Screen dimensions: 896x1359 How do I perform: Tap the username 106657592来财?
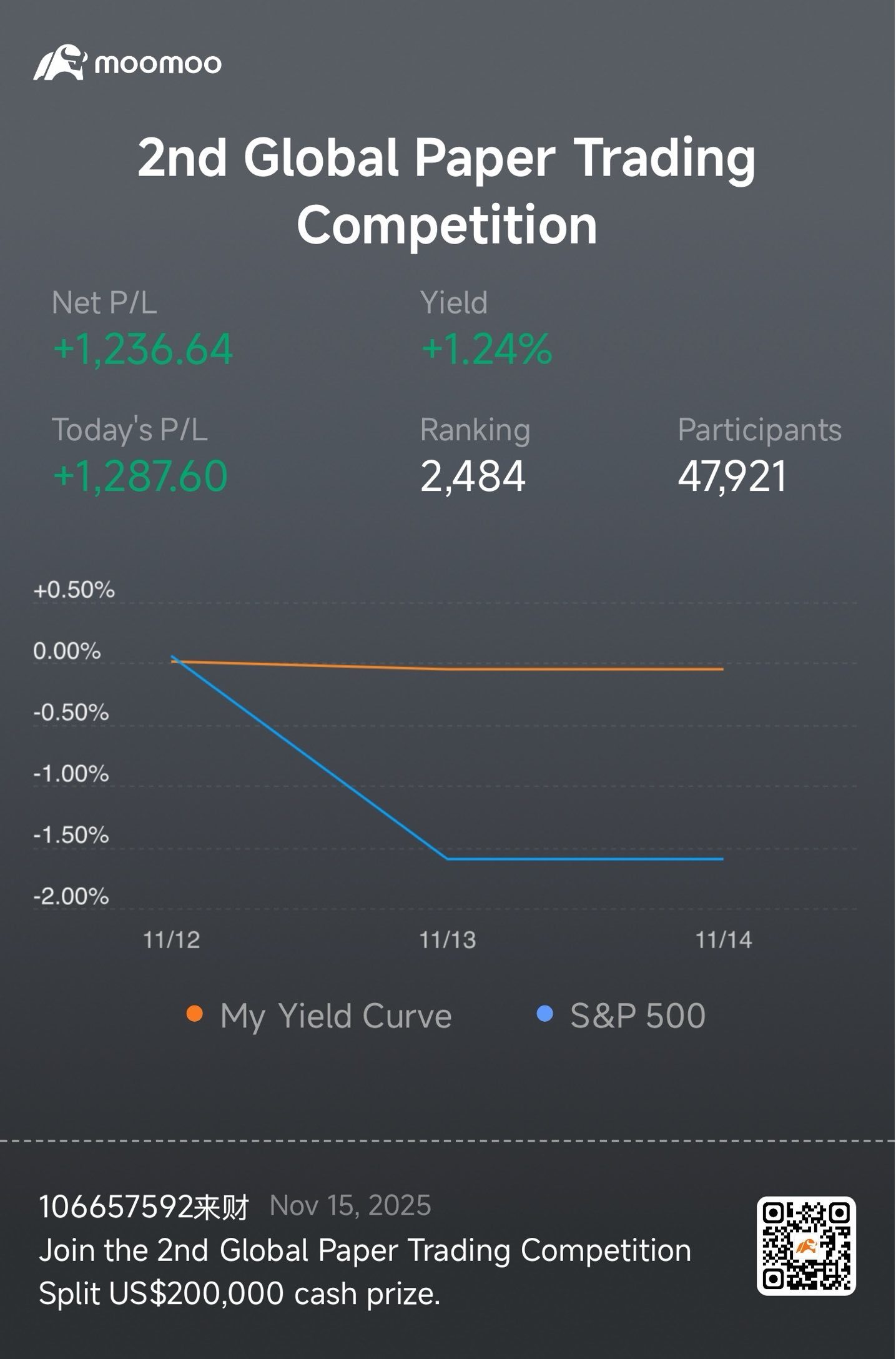(144, 1207)
